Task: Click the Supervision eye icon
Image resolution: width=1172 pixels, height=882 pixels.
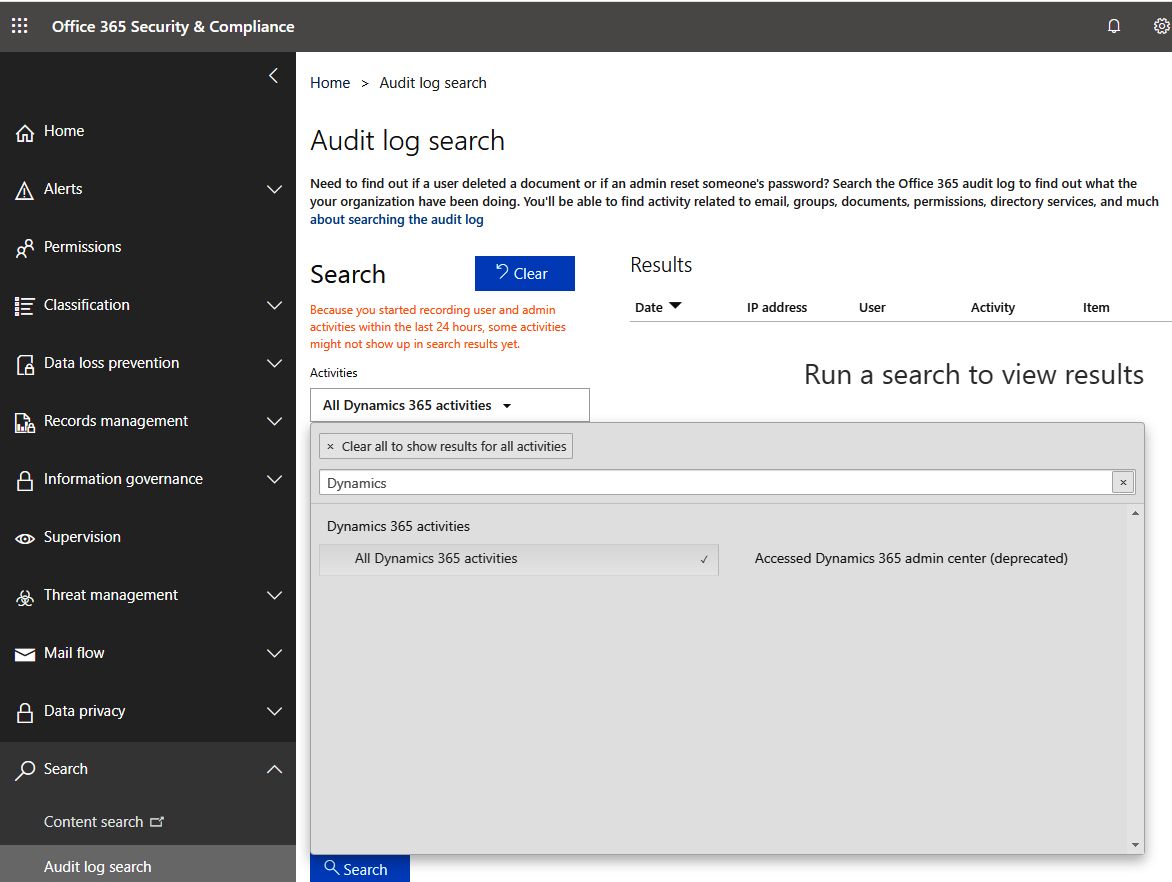Action: pyautogui.click(x=25, y=538)
